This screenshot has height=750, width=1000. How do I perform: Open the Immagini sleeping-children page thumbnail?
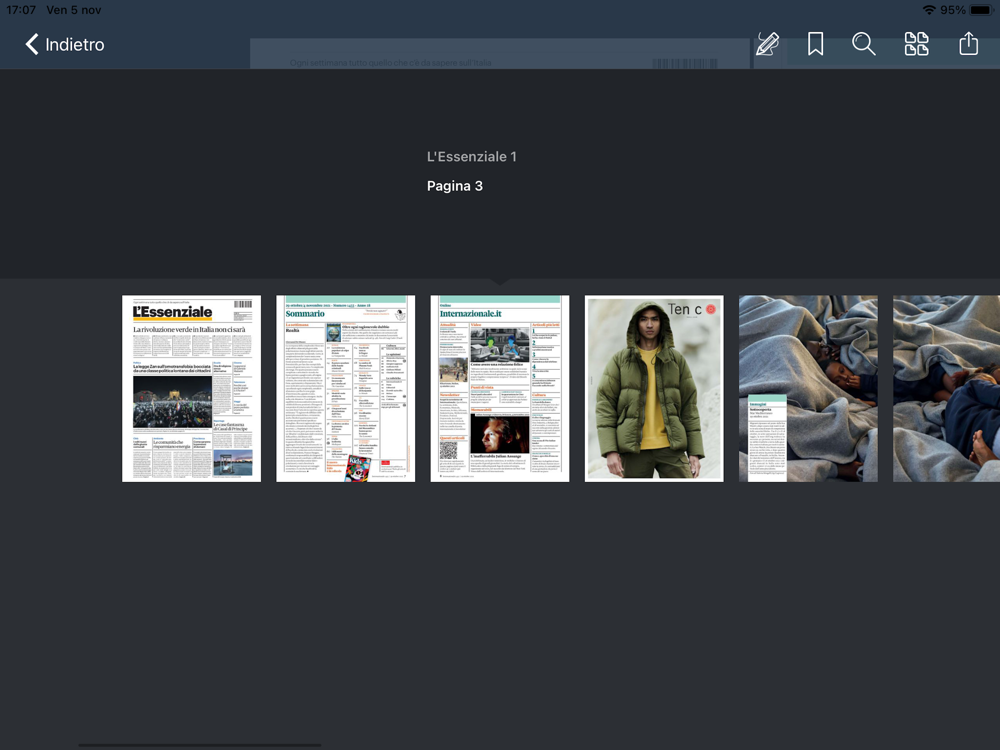coord(808,388)
